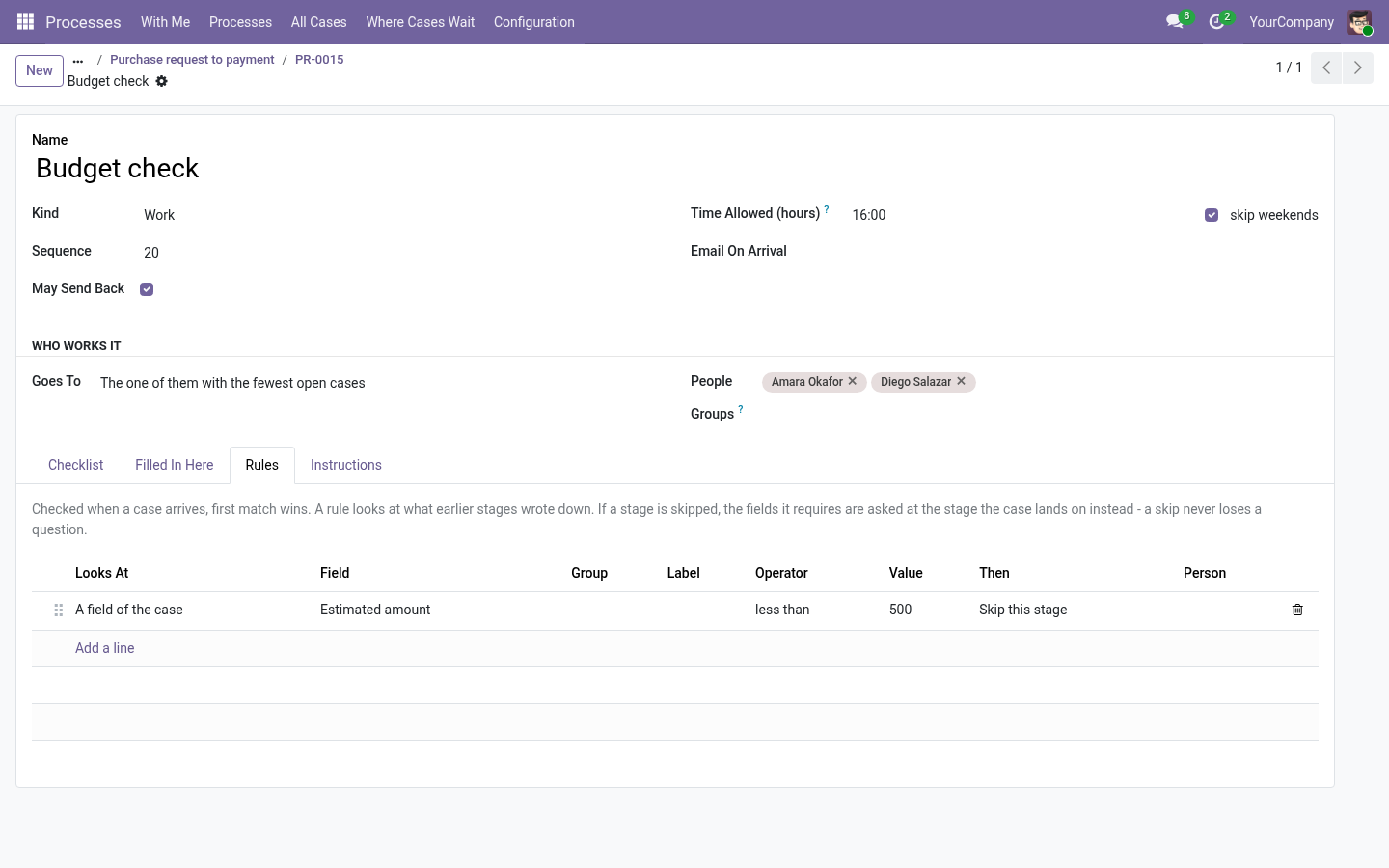Image resolution: width=1389 pixels, height=868 pixels.
Task: Edit the Budget check name field
Action: [x=675, y=169]
